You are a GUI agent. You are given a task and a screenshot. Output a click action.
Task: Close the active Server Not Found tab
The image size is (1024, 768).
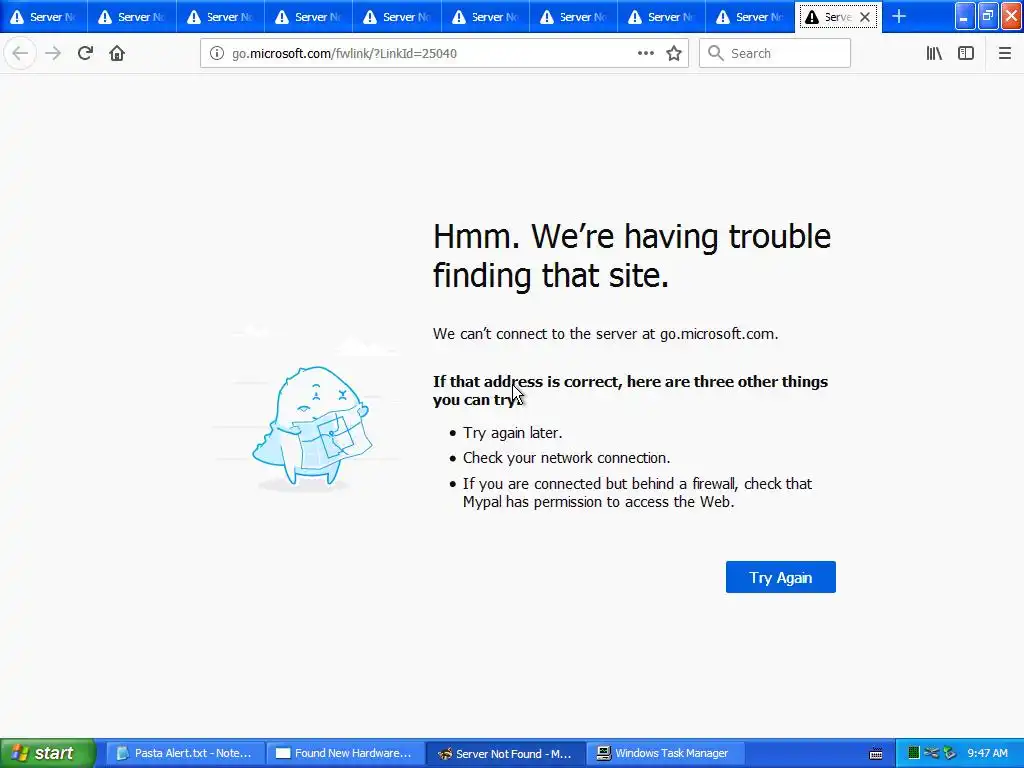point(865,17)
